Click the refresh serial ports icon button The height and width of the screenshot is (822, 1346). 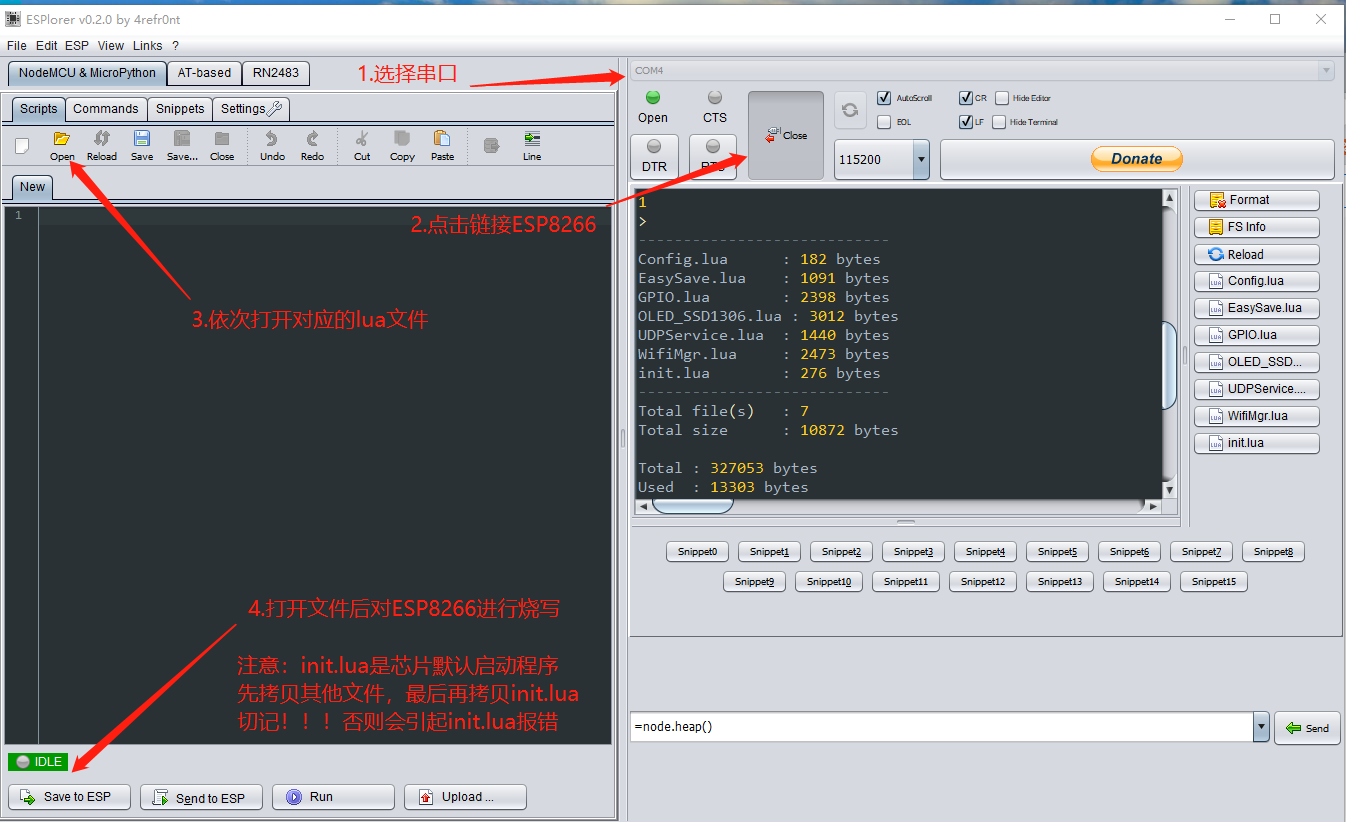coord(850,110)
